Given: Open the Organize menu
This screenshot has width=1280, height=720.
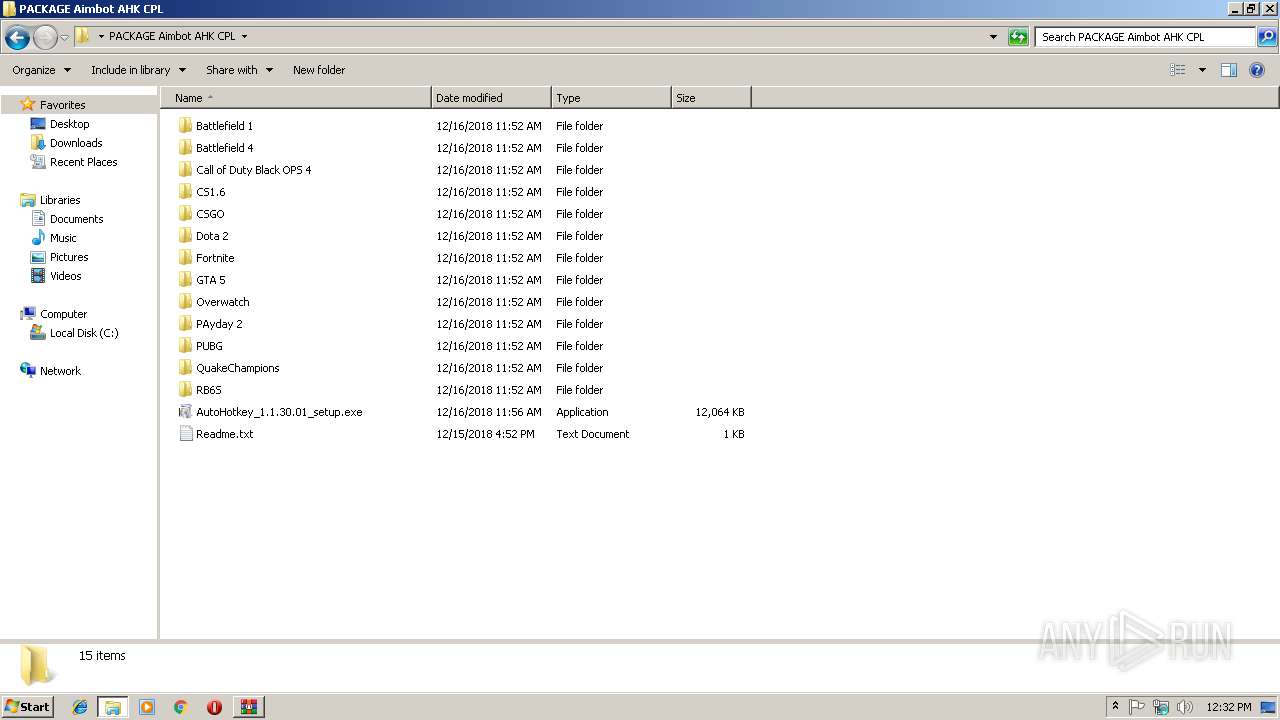Looking at the screenshot, I should 42,70.
